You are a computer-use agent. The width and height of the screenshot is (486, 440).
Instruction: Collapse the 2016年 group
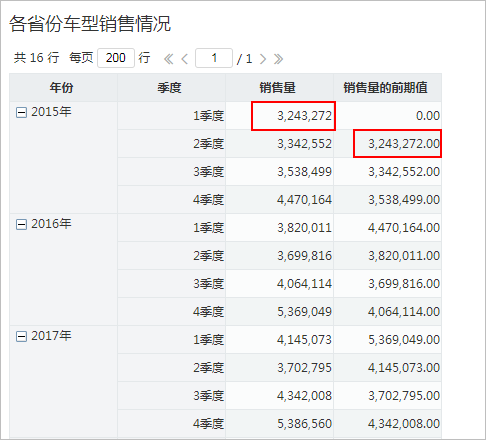click(21, 224)
